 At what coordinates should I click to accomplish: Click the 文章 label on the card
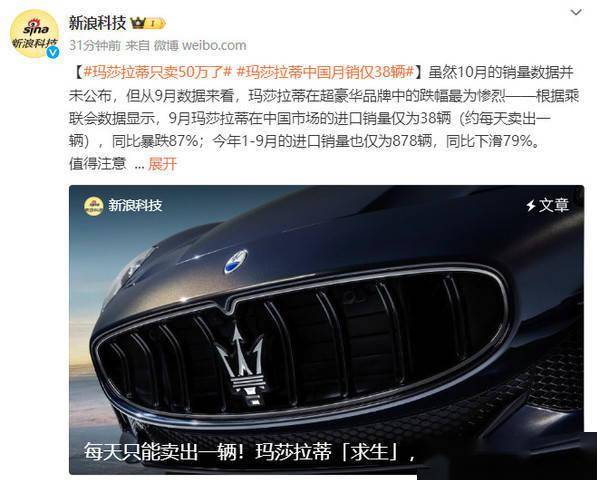(x=553, y=206)
